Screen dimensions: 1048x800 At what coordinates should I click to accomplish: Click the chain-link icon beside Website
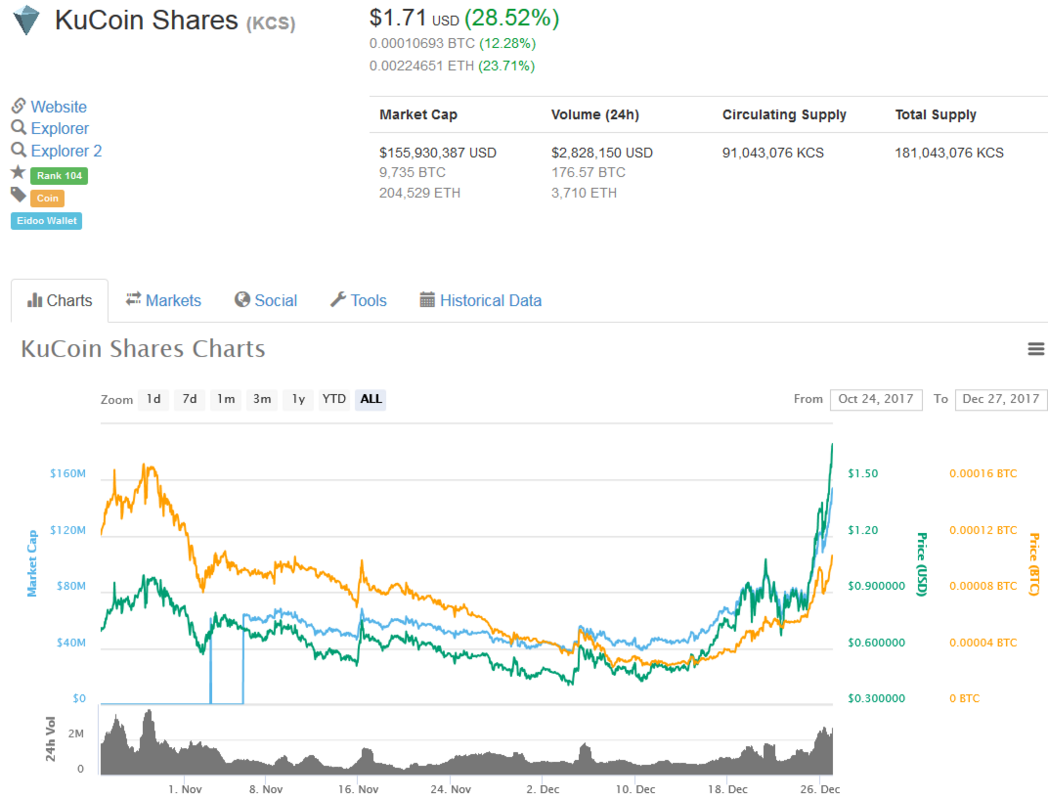point(19,106)
